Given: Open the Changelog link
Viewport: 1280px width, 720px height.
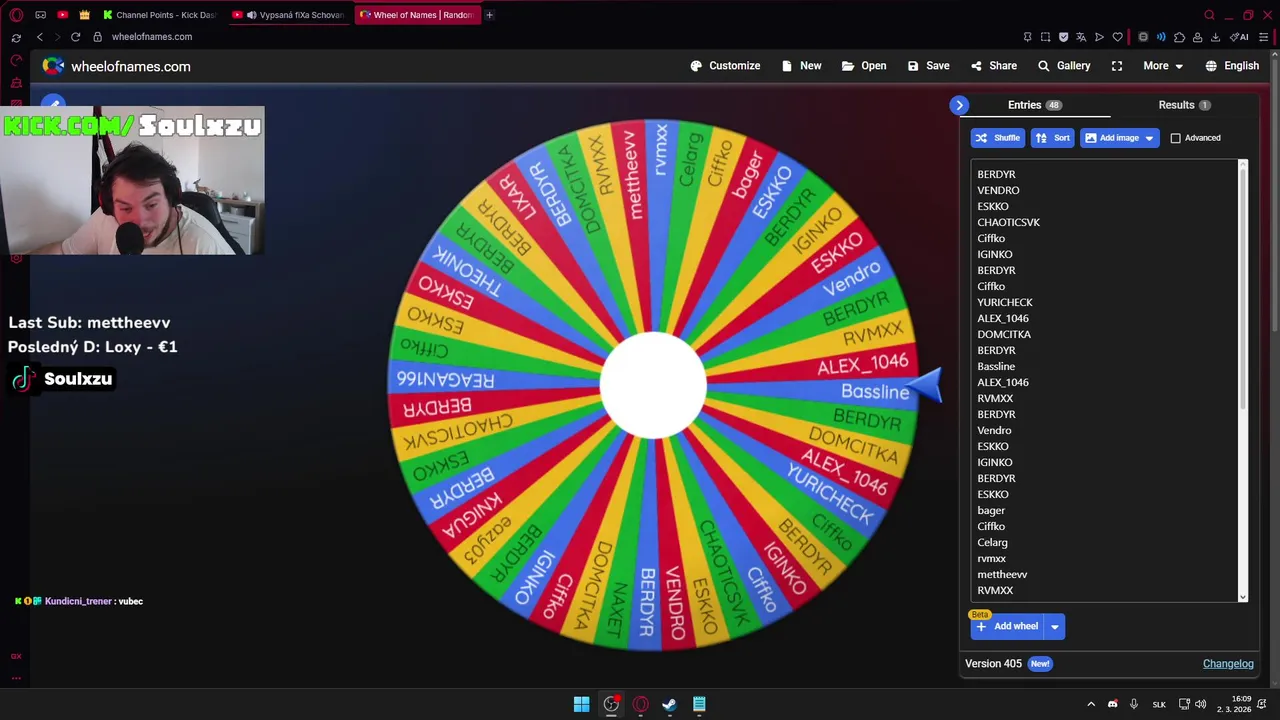Looking at the screenshot, I should point(1228,664).
